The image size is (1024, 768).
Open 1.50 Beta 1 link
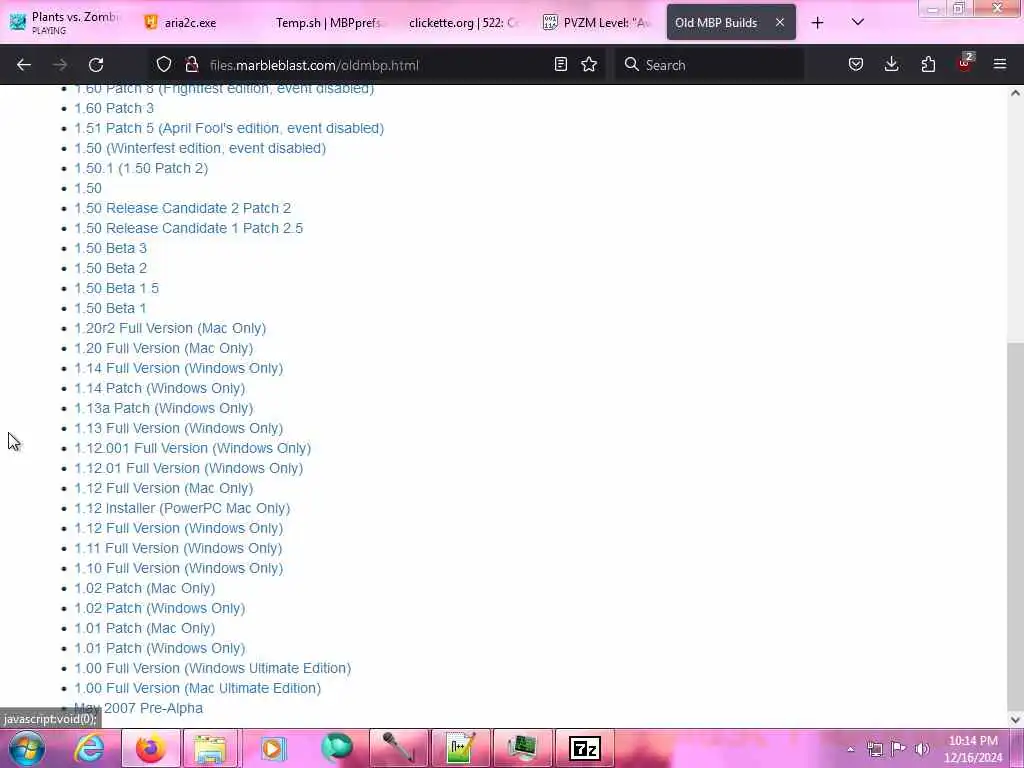pyautogui.click(x=110, y=308)
